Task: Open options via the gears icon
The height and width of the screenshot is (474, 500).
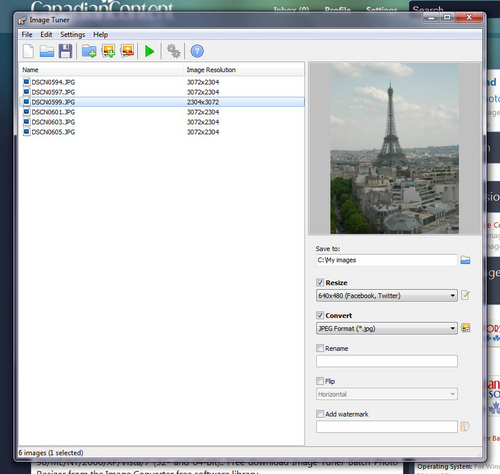Action: [173, 51]
